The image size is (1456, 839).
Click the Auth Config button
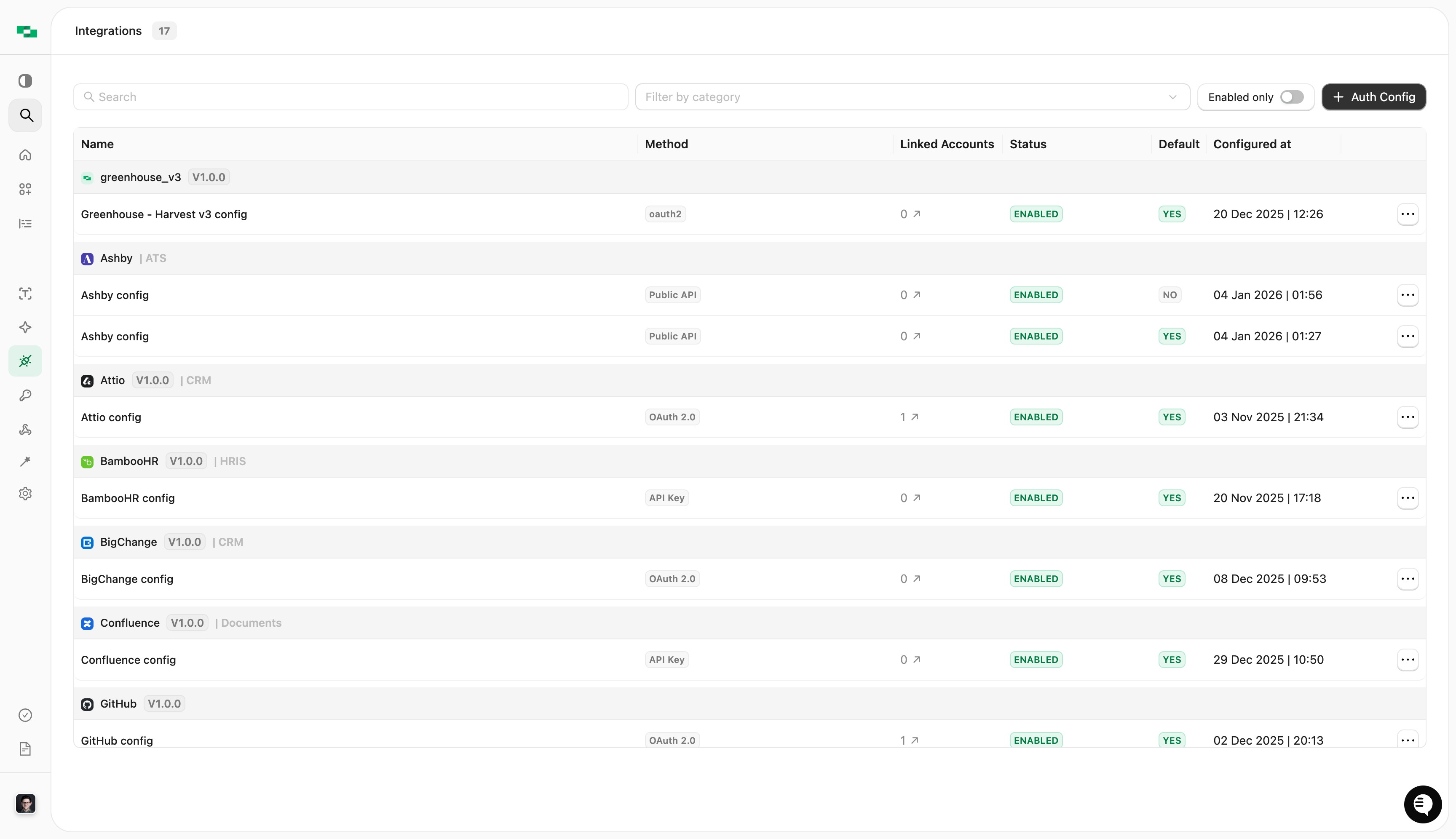(1373, 97)
